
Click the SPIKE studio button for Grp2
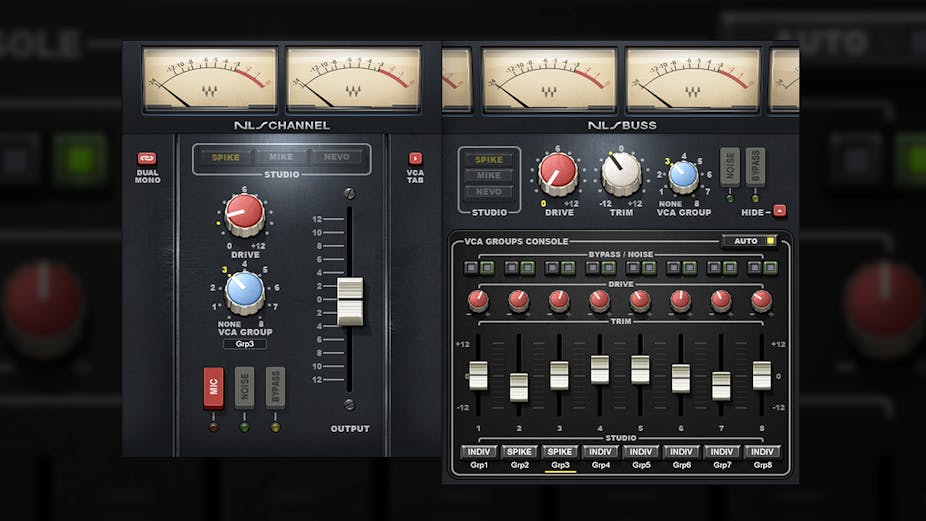coord(519,451)
